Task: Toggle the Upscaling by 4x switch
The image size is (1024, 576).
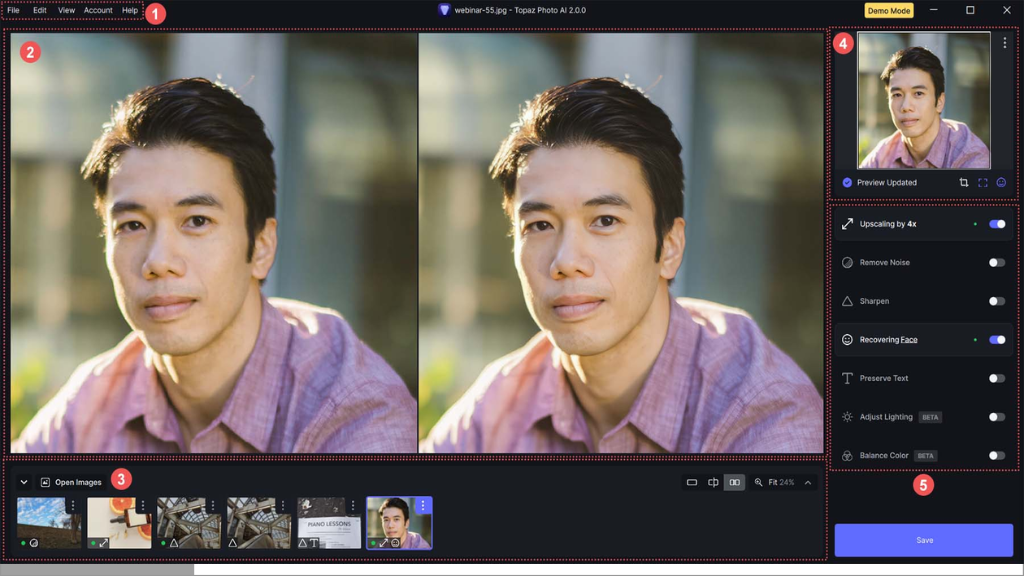Action: tap(997, 224)
